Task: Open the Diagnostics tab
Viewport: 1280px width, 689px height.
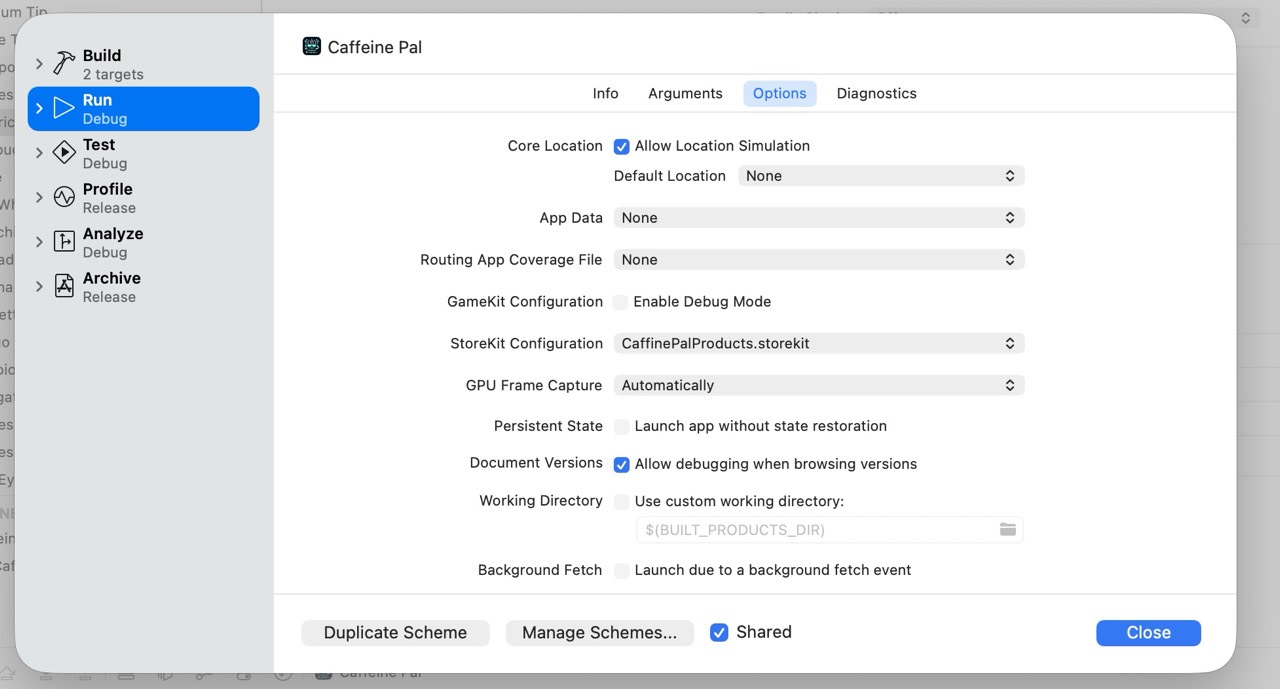Action: 876,93
